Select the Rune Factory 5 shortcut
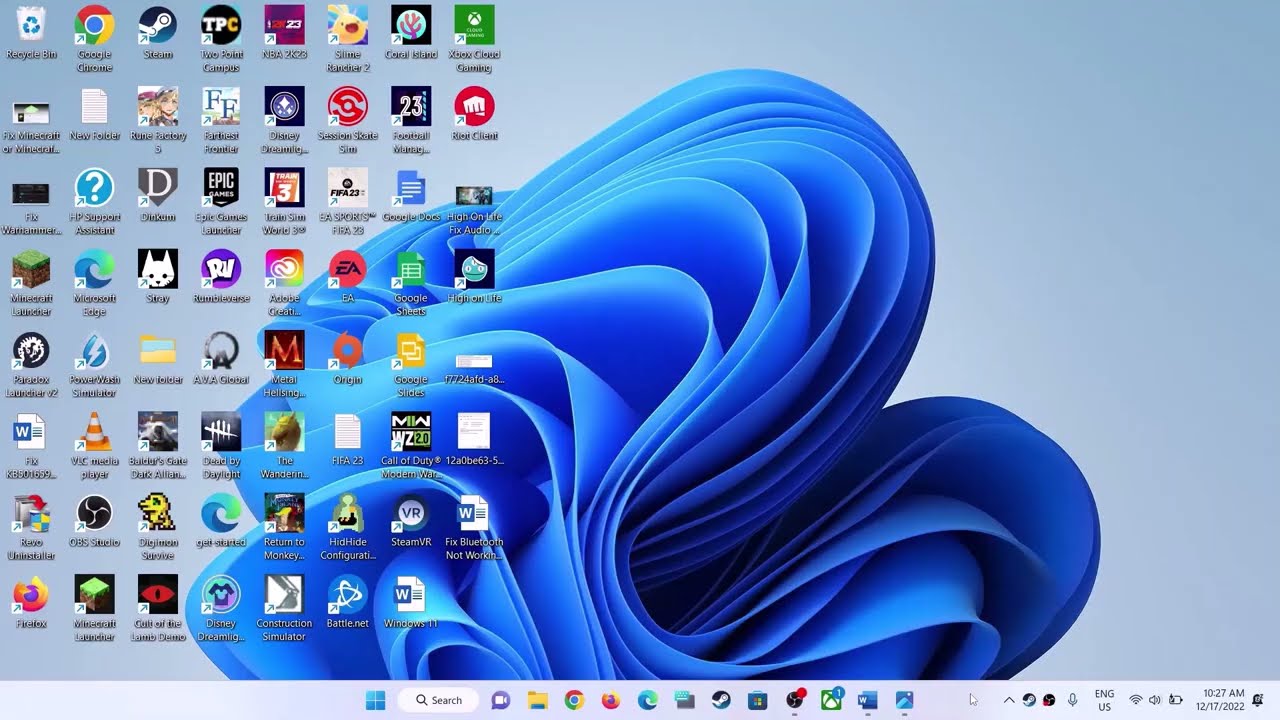The width and height of the screenshot is (1280, 720). point(158,121)
